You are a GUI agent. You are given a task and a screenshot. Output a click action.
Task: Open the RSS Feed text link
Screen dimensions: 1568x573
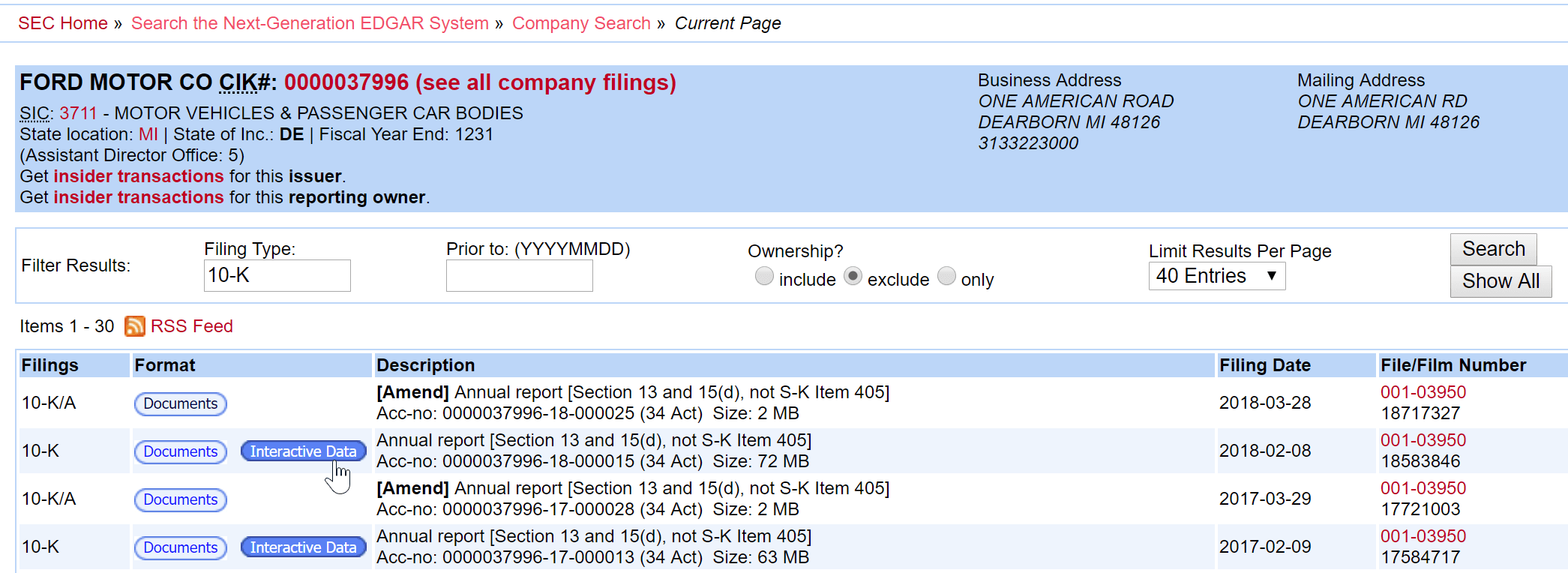click(x=192, y=326)
